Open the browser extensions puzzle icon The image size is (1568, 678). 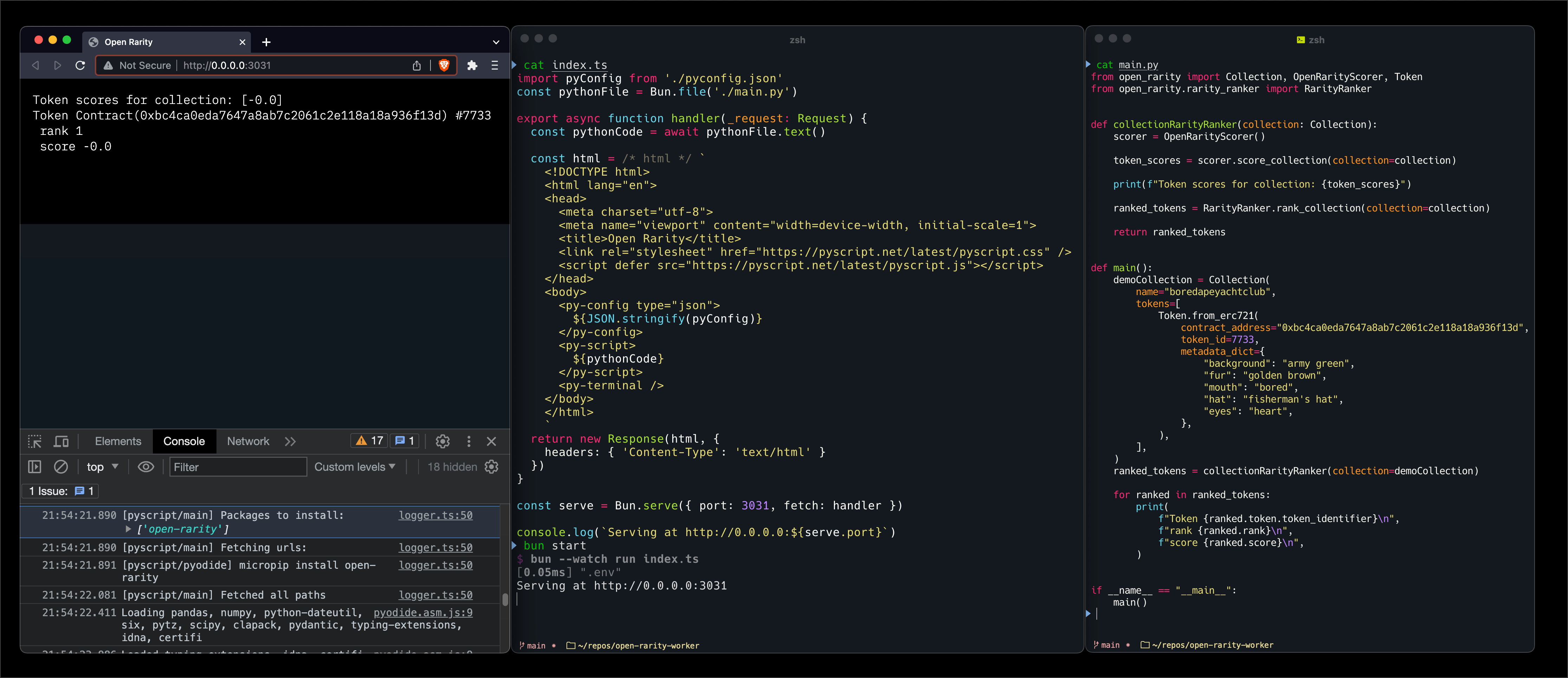pos(472,65)
